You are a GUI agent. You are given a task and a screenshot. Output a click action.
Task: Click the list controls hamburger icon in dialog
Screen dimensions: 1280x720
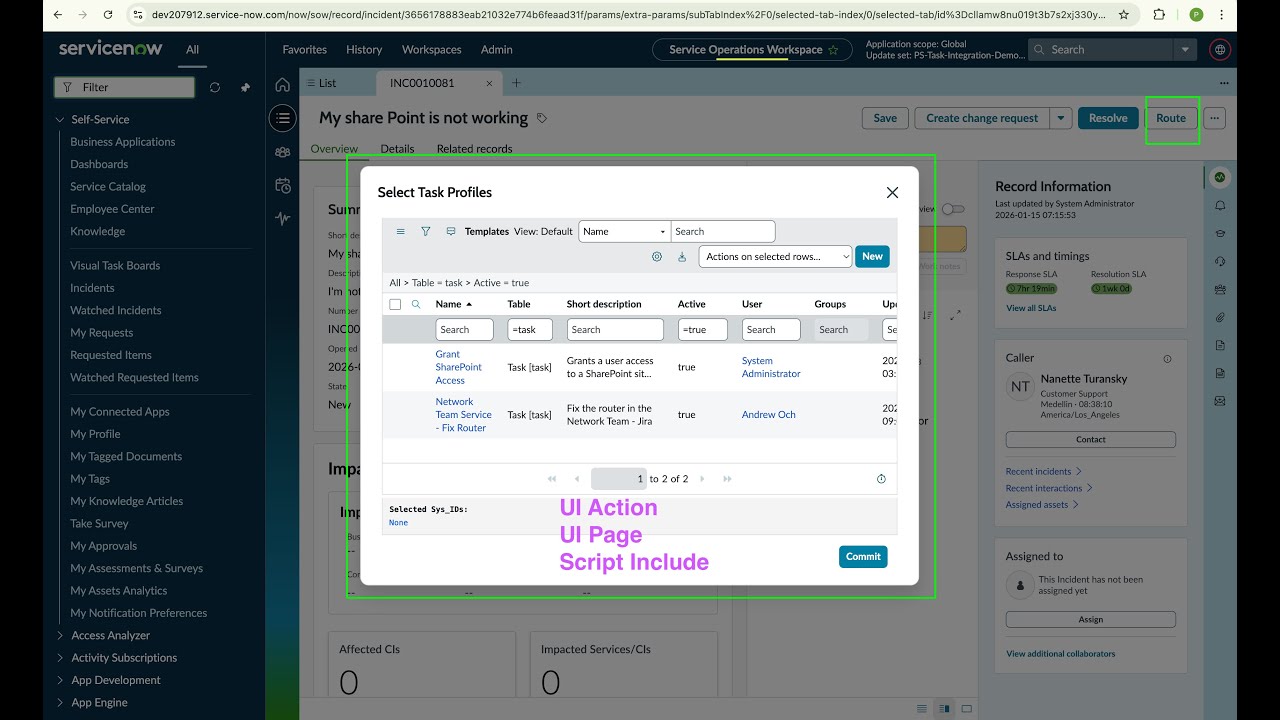[401, 231]
